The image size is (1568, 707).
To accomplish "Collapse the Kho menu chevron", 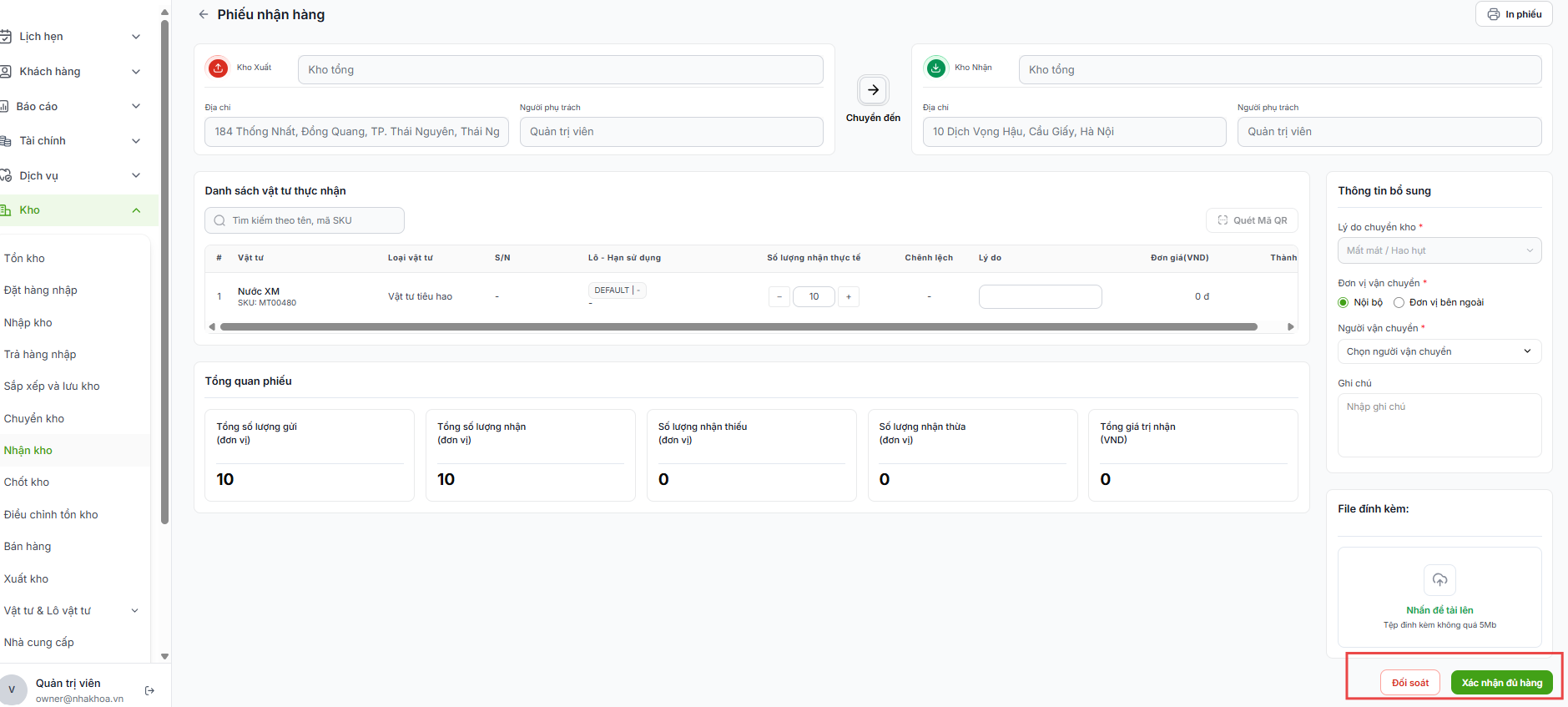I will (x=136, y=210).
